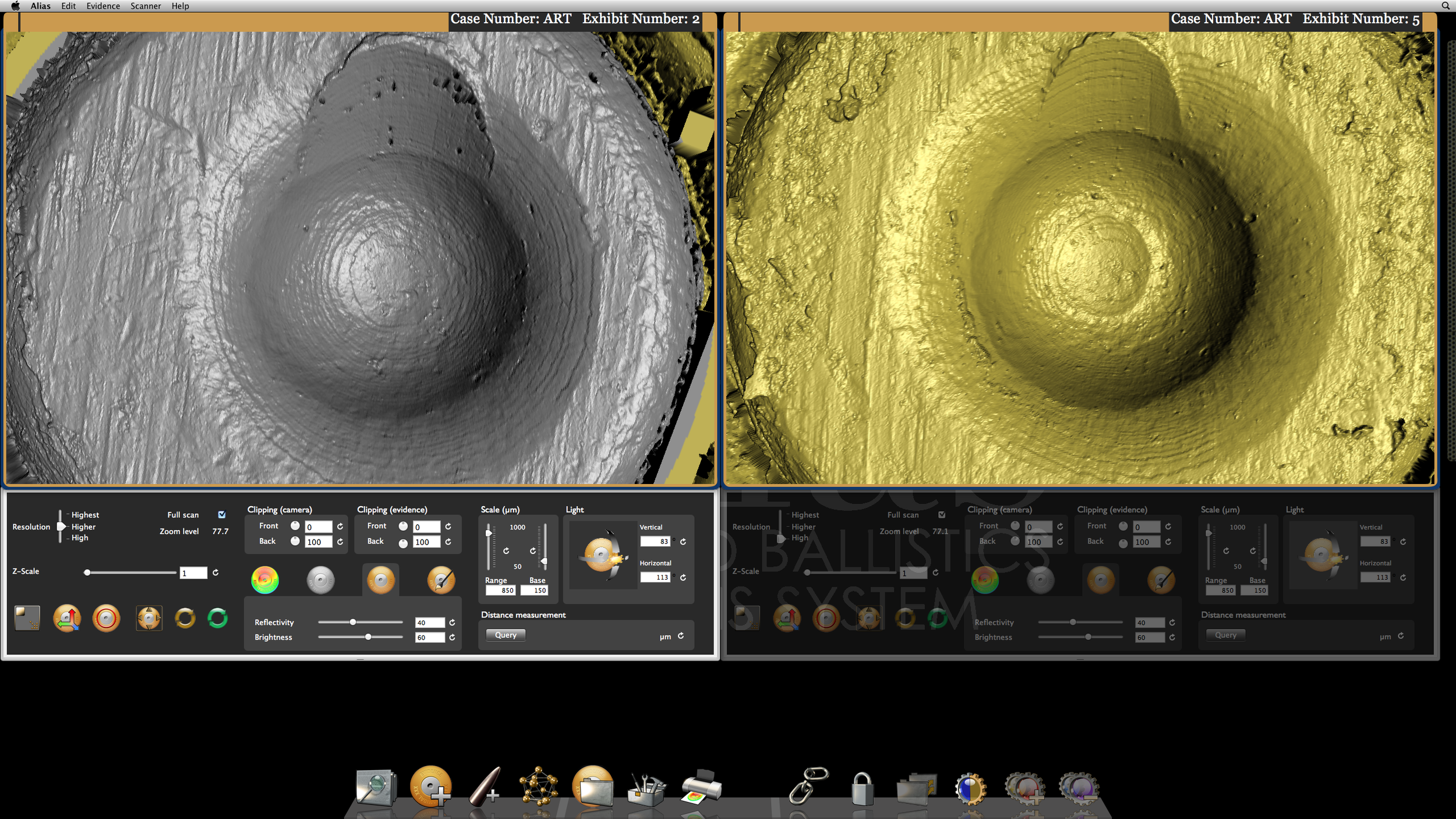
Task: Toggle Full scan checkbox in right panel
Action: tap(942, 514)
